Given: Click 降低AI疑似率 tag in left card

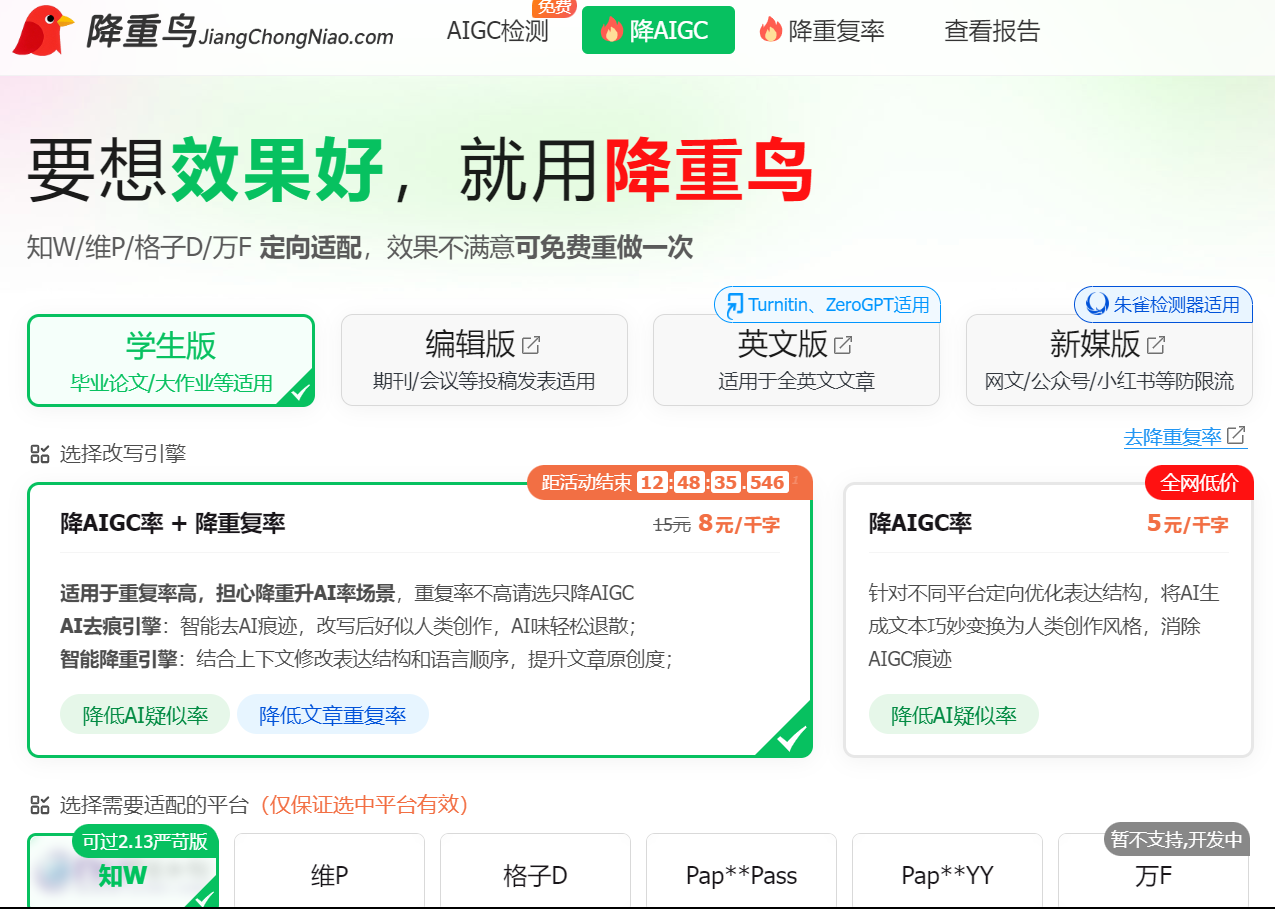Looking at the screenshot, I should pos(145,715).
